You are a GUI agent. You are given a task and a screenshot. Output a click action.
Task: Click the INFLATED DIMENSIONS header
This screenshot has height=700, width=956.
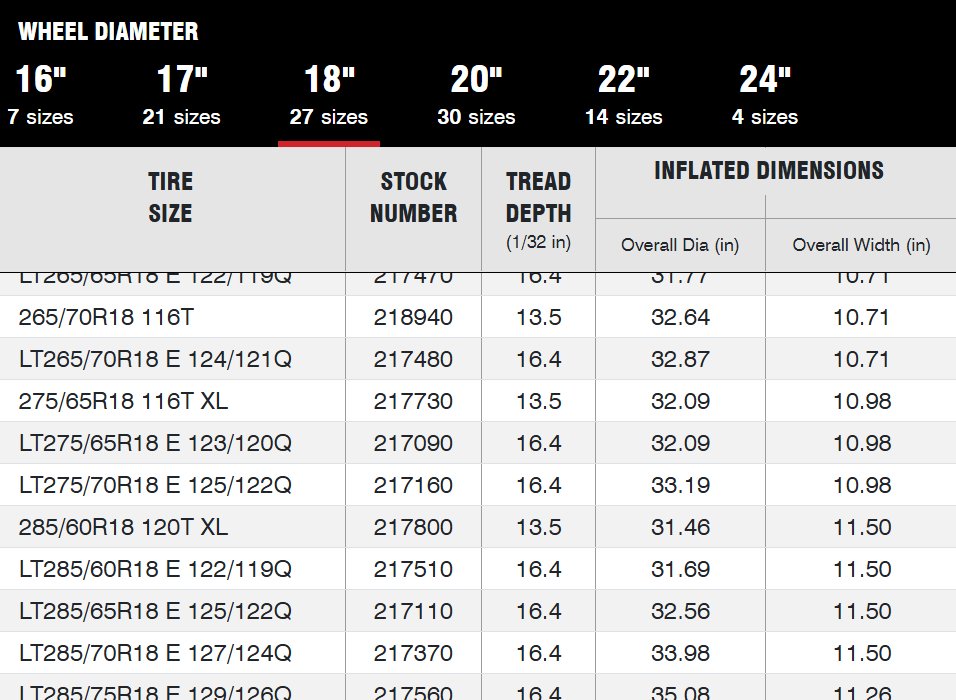coord(769,170)
